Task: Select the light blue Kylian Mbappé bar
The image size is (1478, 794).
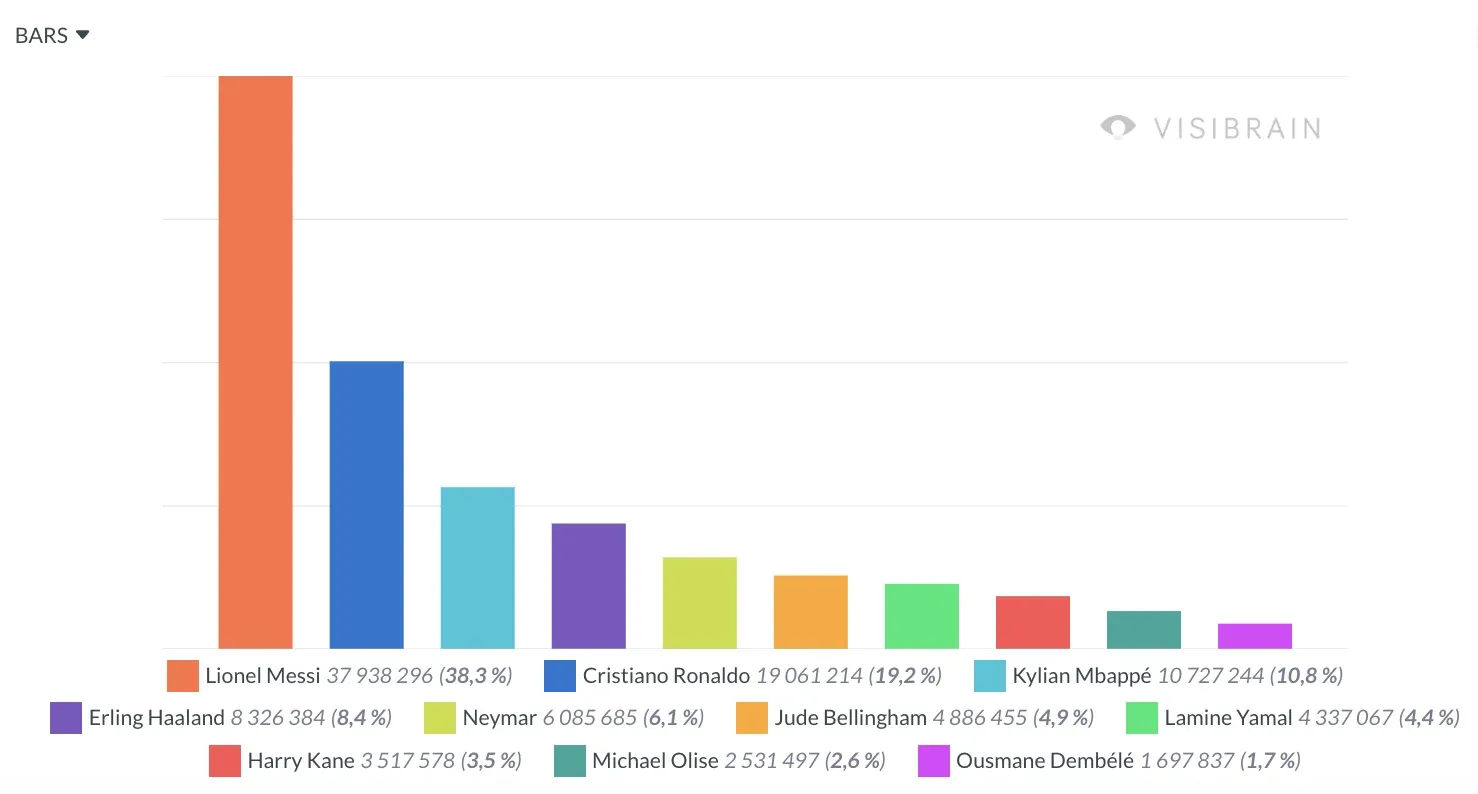Action: point(478,568)
